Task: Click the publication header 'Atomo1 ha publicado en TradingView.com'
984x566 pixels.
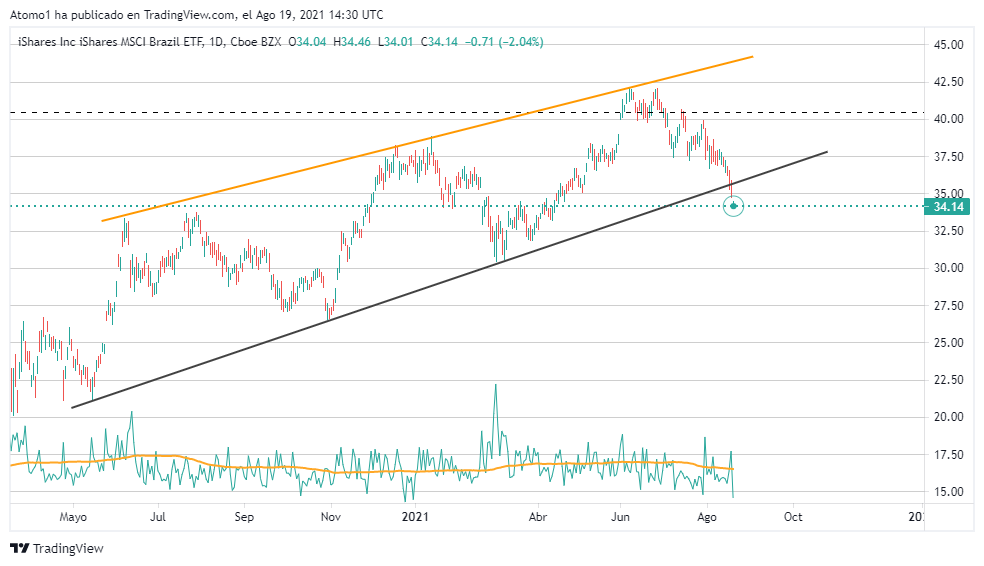Action: point(123,14)
